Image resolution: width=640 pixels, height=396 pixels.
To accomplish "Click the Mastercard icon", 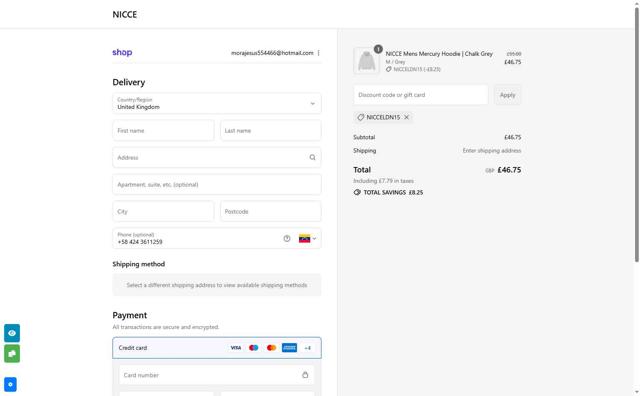I will tap(271, 348).
